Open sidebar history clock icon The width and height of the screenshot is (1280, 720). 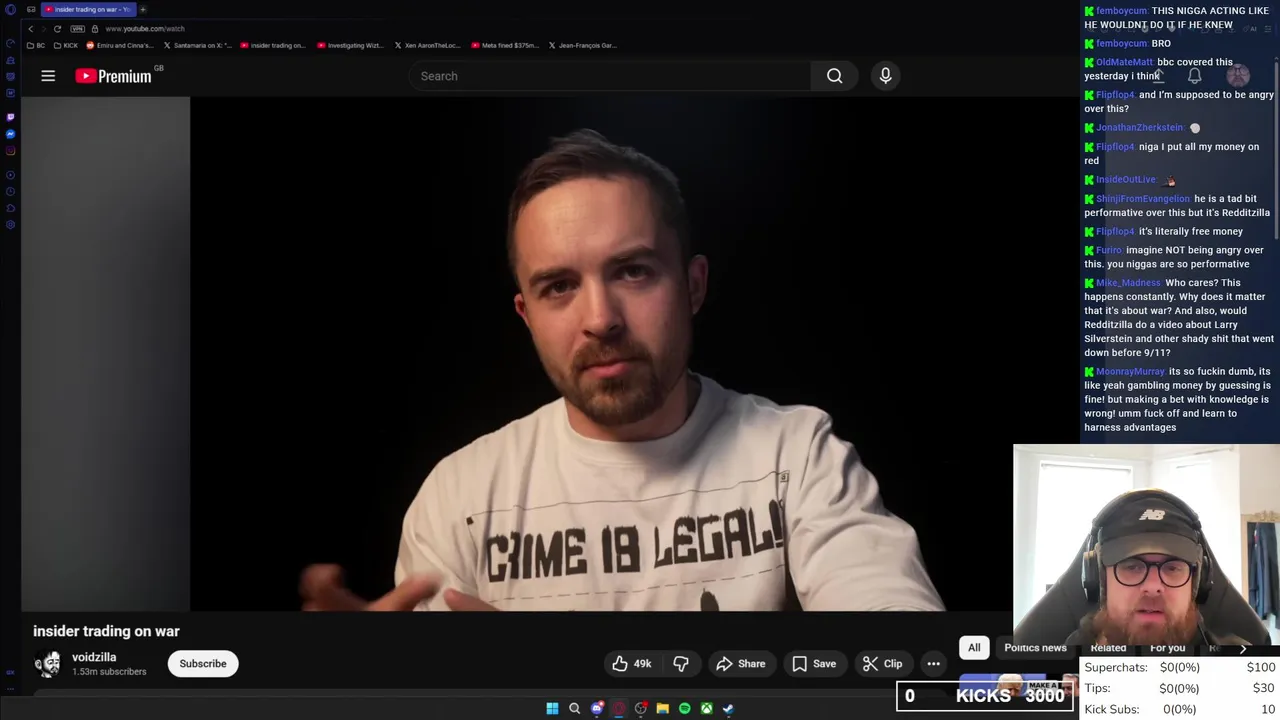coord(11,191)
